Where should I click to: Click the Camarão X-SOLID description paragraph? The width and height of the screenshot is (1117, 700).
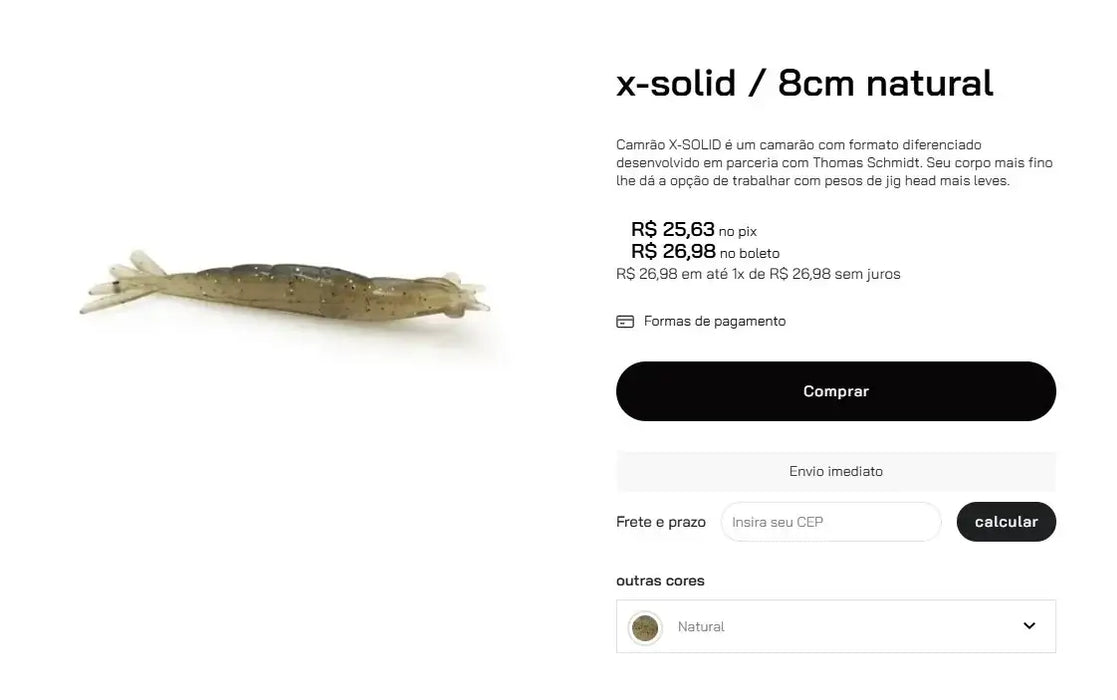pos(834,163)
